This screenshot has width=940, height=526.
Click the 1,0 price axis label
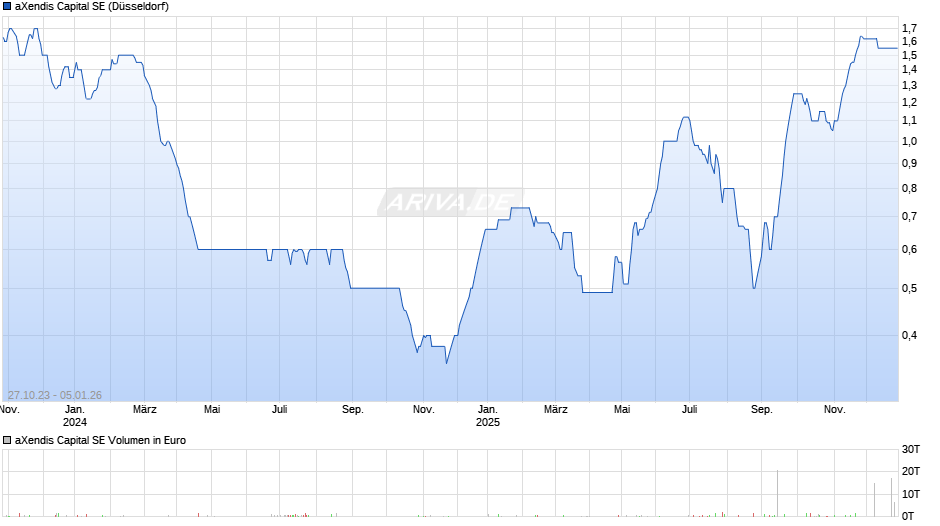(x=909, y=142)
